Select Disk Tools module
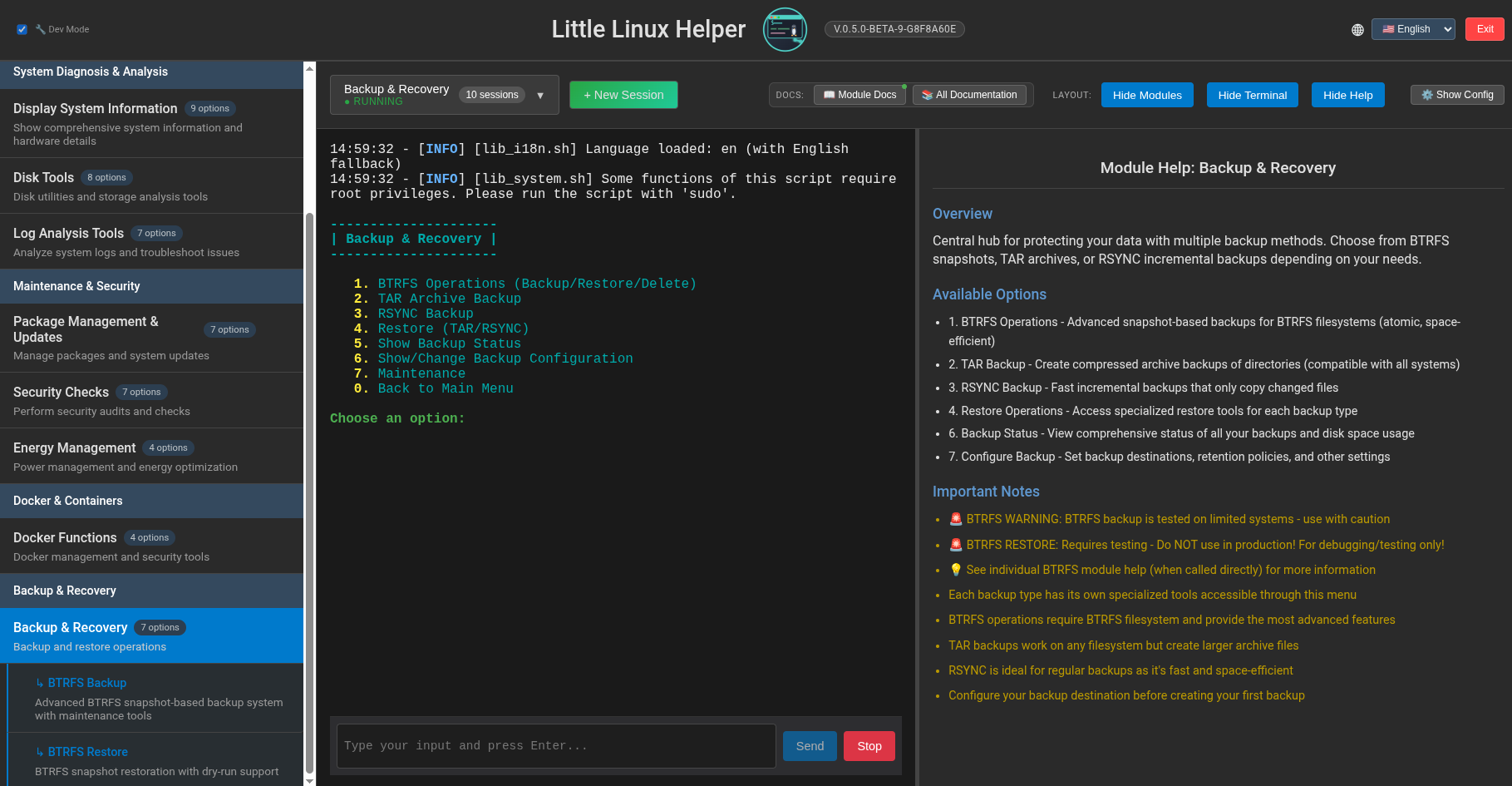Viewport: 1512px width, 786px height. click(151, 185)
